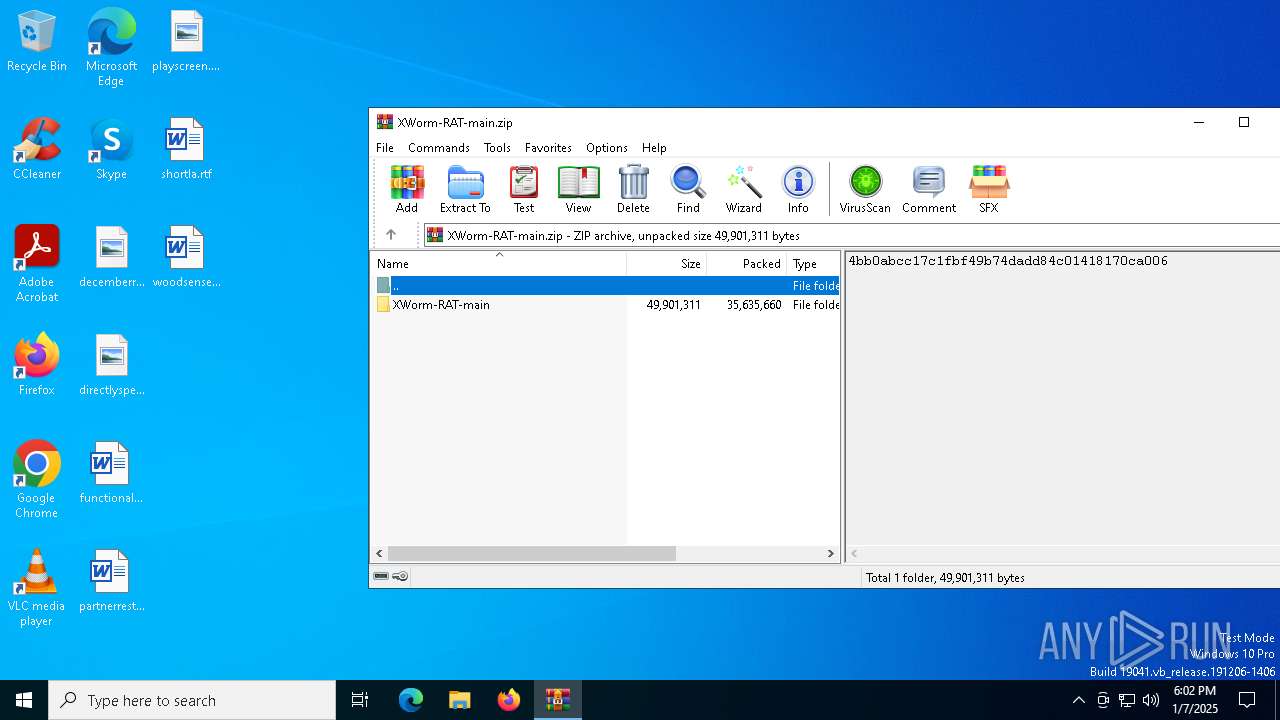This screenshot has width=1280, height=720.
Task: Click the Test archive icon
Action: [x=524, y=190]
